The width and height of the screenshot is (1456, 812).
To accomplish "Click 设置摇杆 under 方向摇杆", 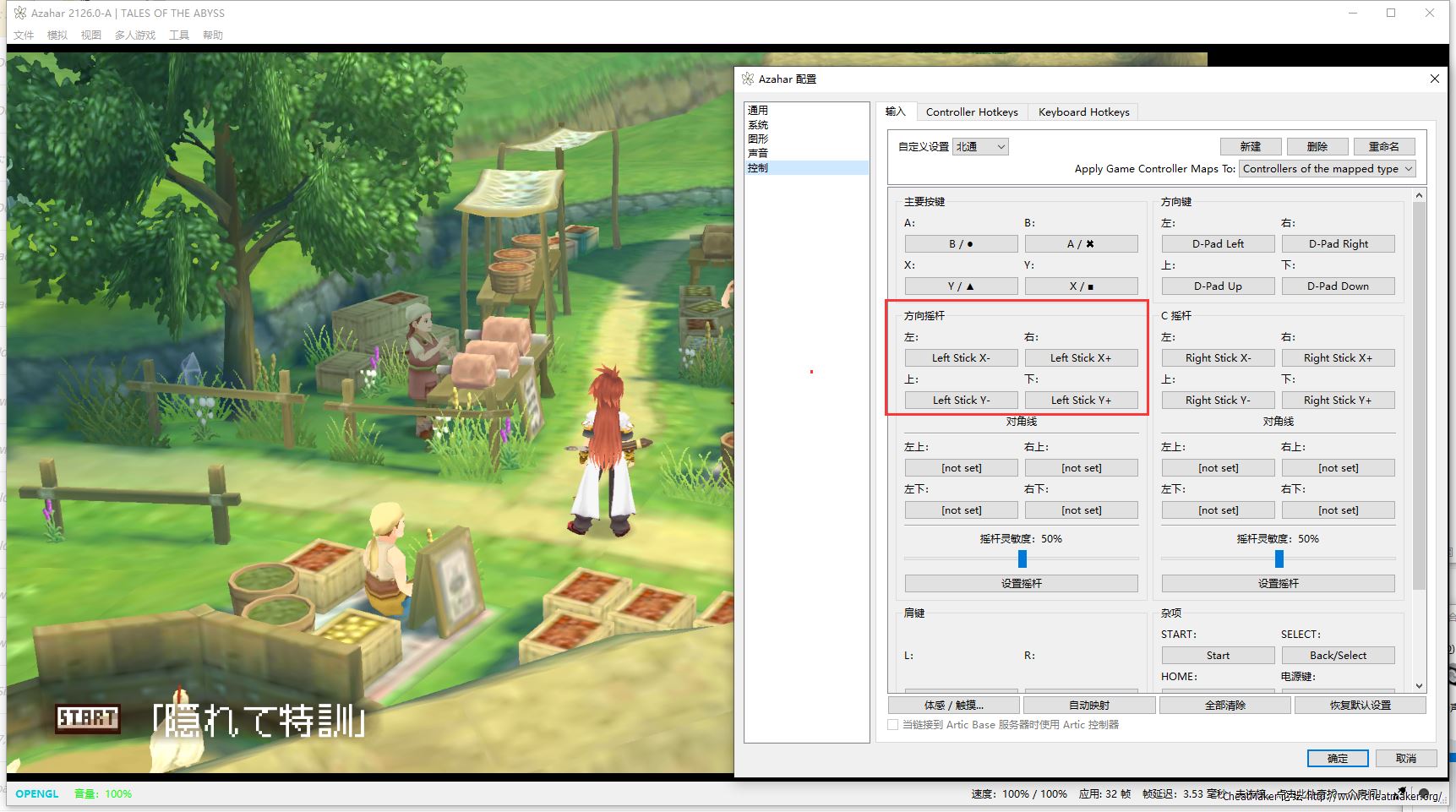I will pos(1022,583).
